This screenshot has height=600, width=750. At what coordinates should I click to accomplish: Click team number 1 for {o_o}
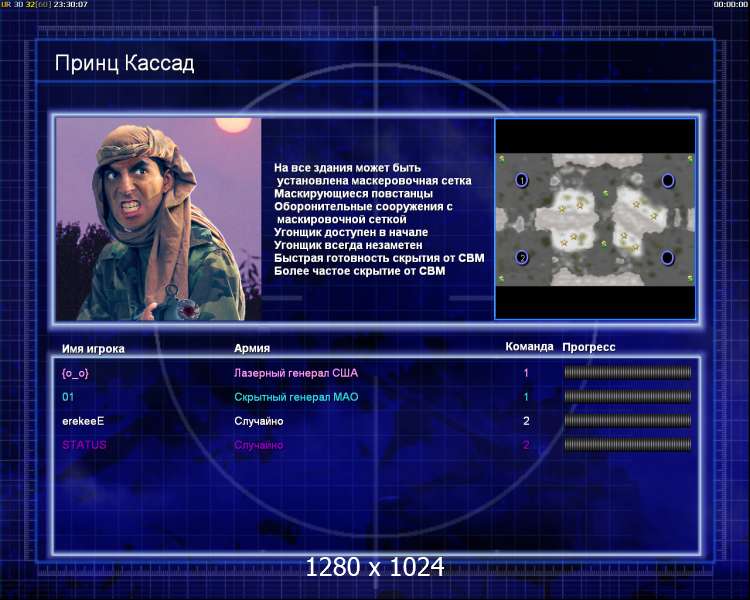pos(526,373)
